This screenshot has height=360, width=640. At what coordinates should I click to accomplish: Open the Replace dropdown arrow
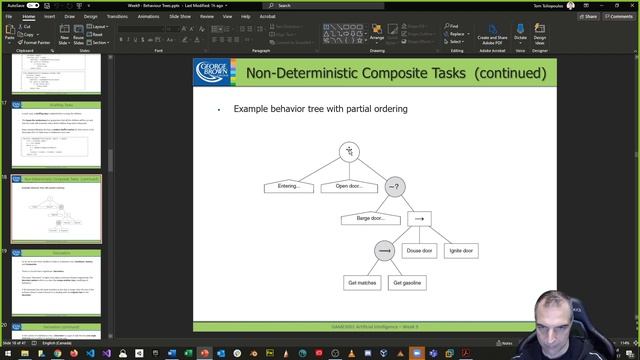[x=468, y=34]
